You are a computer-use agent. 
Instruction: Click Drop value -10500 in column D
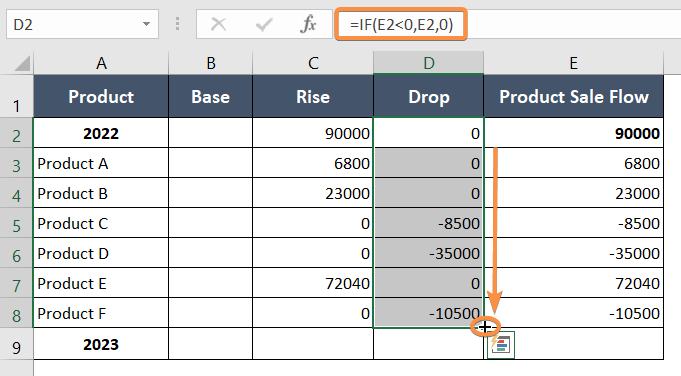pyautogui.click(x=429, y=313)
